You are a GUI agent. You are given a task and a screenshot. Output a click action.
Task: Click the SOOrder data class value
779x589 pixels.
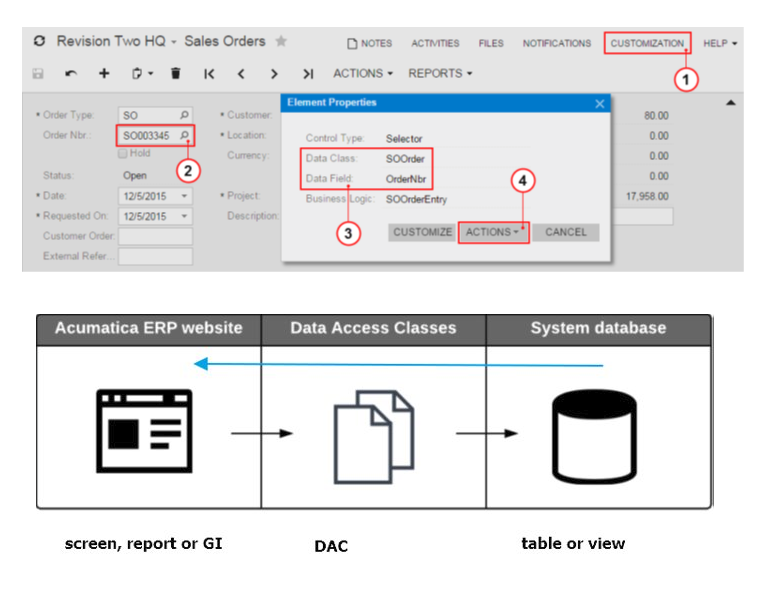coord(405,159)
